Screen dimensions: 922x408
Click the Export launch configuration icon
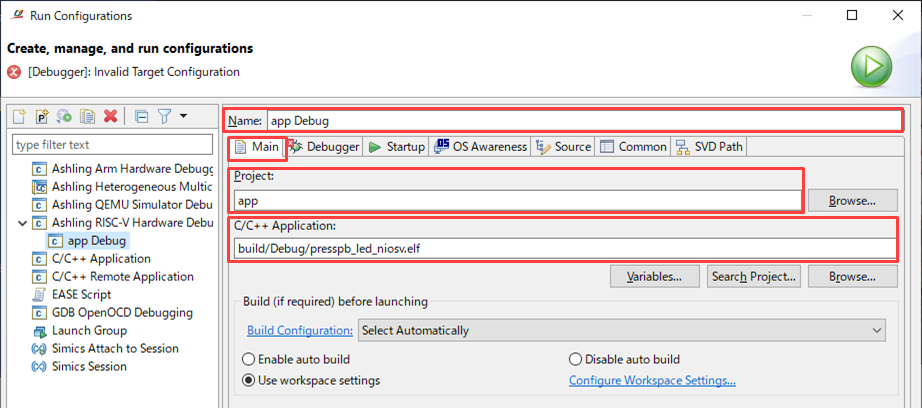point(64,116)
